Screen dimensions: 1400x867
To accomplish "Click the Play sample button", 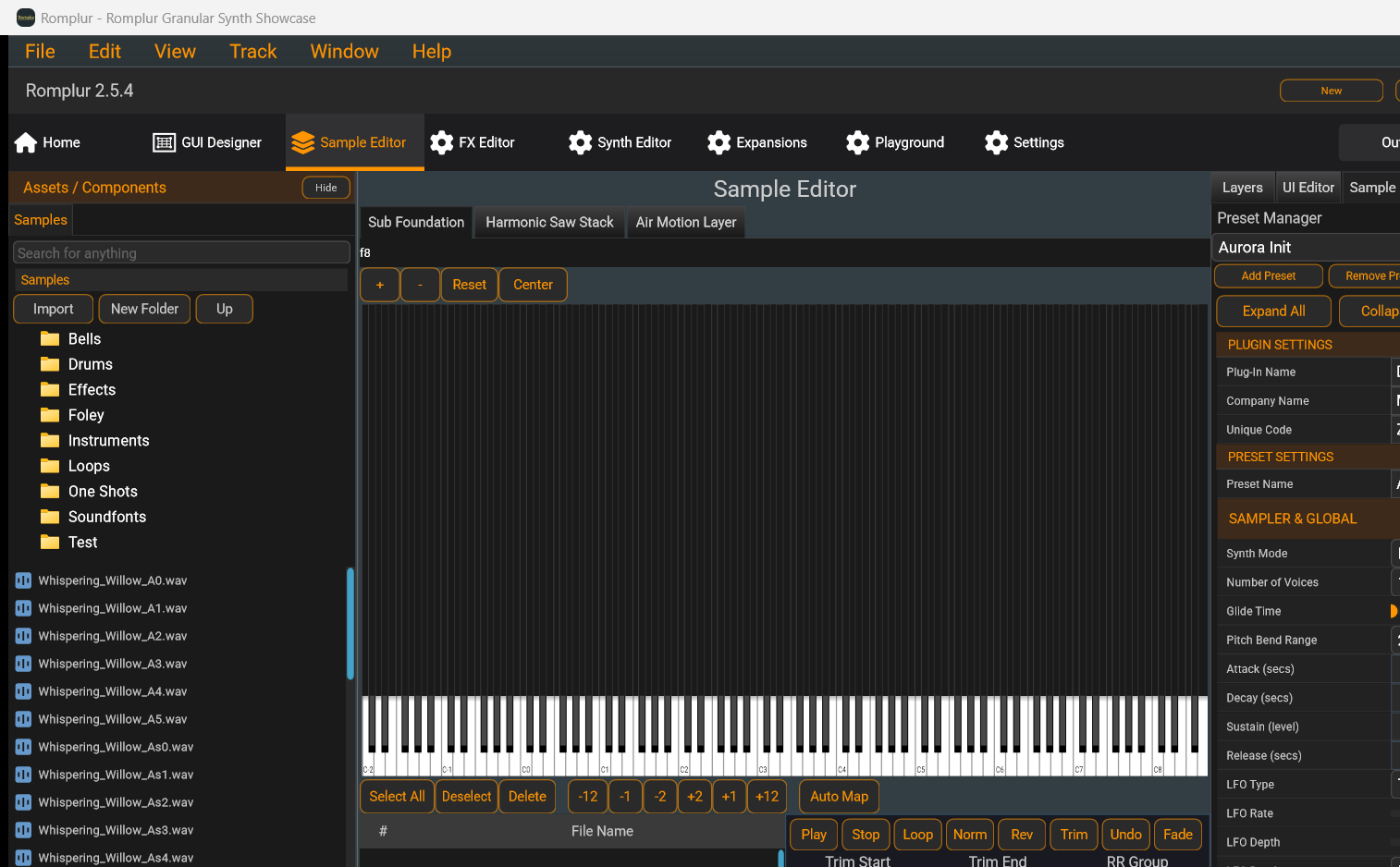I will click(814, 835).
